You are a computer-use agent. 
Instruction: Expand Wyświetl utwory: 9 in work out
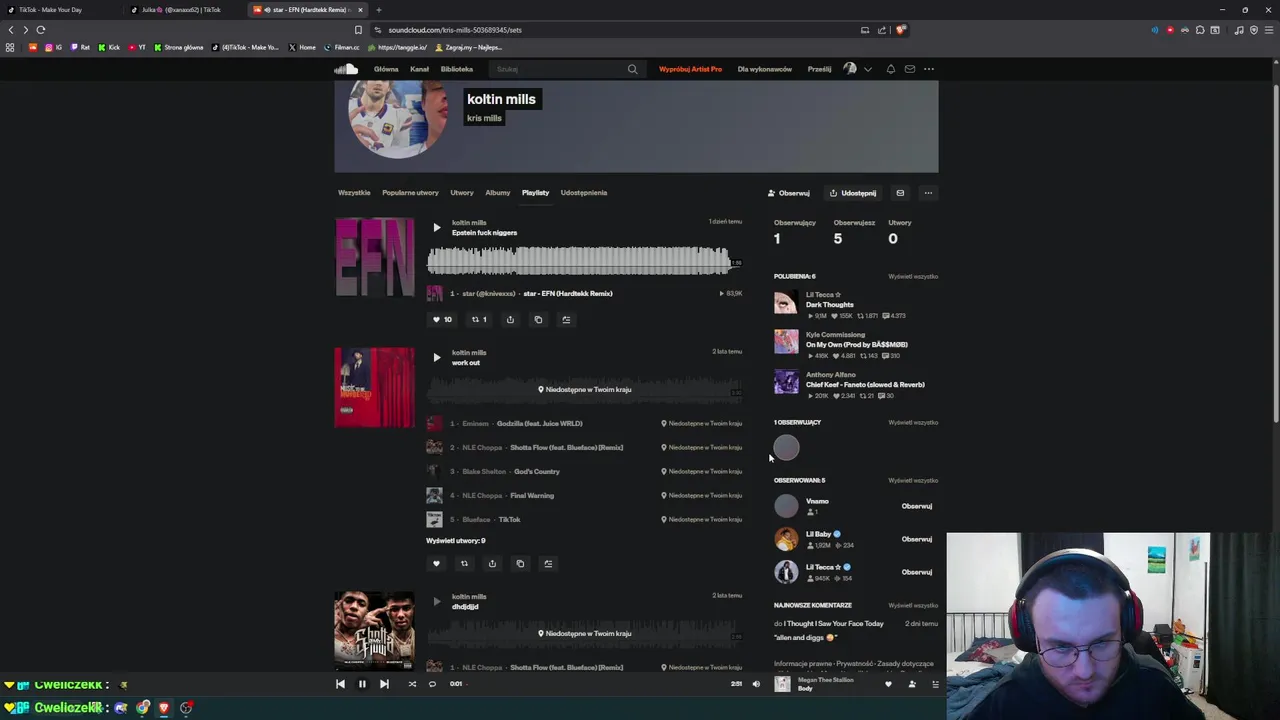[456, 540]
